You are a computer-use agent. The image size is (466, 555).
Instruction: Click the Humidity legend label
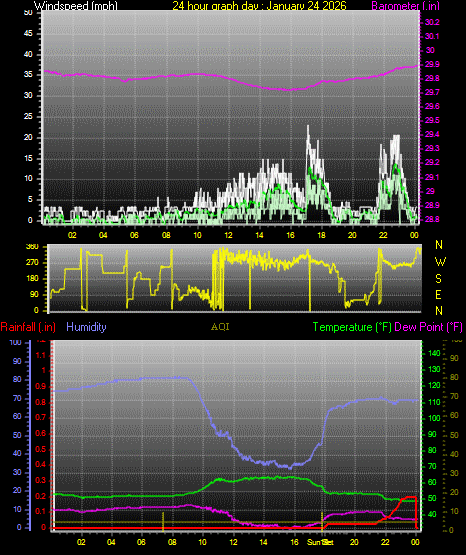pos(86,327)
